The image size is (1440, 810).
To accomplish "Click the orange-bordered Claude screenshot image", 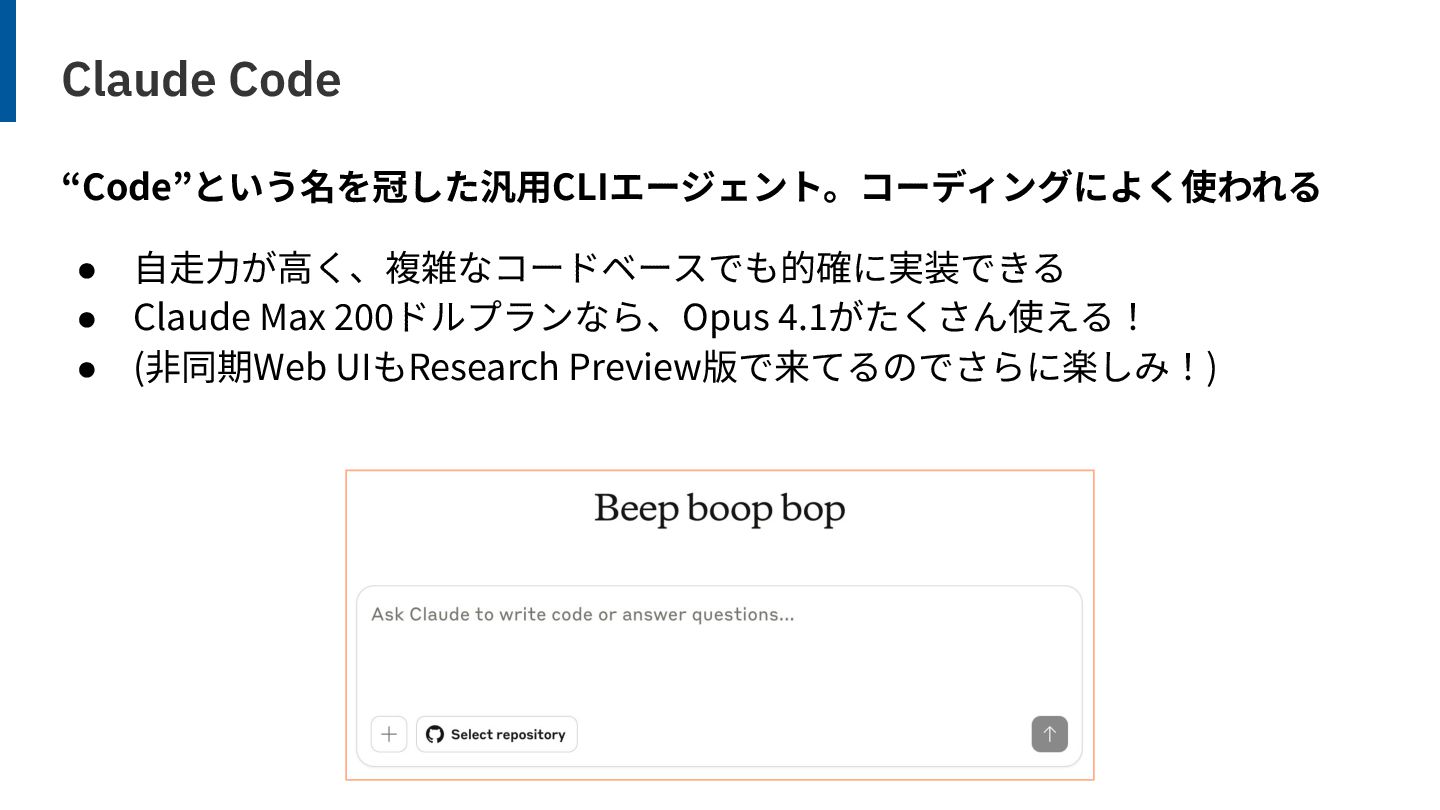I will click(x=720, y=625).
